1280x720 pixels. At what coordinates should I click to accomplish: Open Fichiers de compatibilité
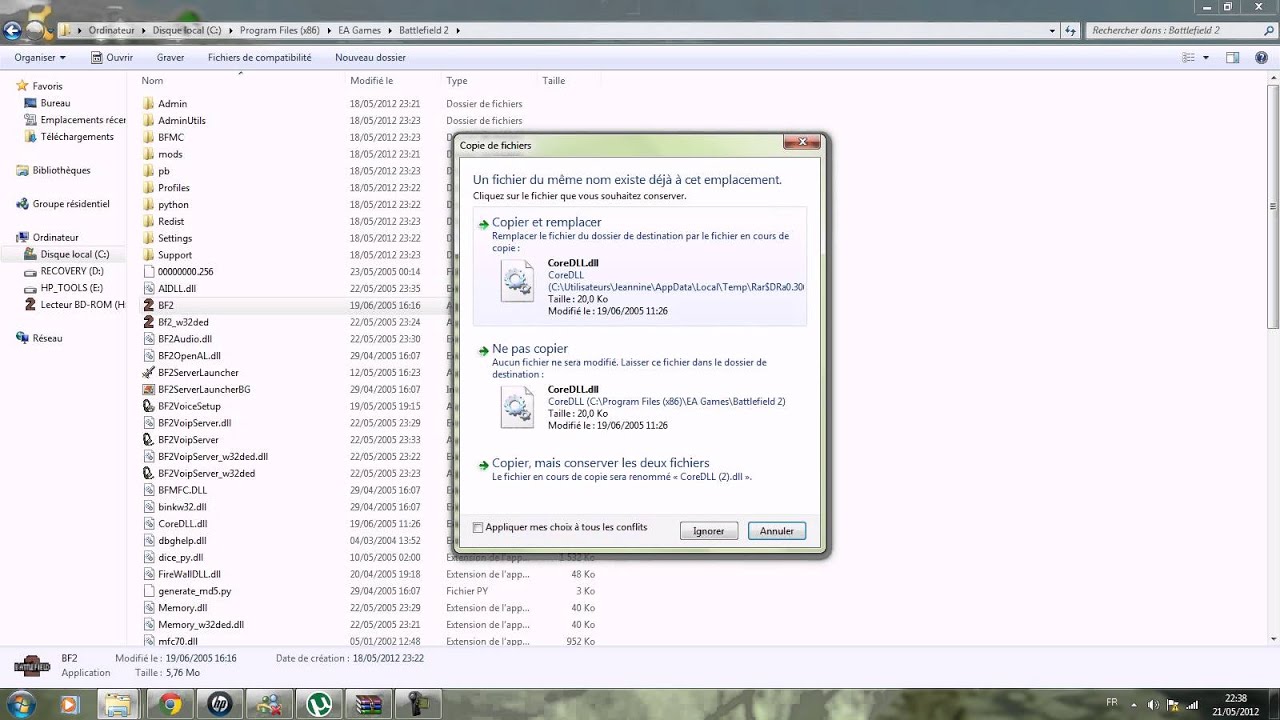[x=259, y=58]
